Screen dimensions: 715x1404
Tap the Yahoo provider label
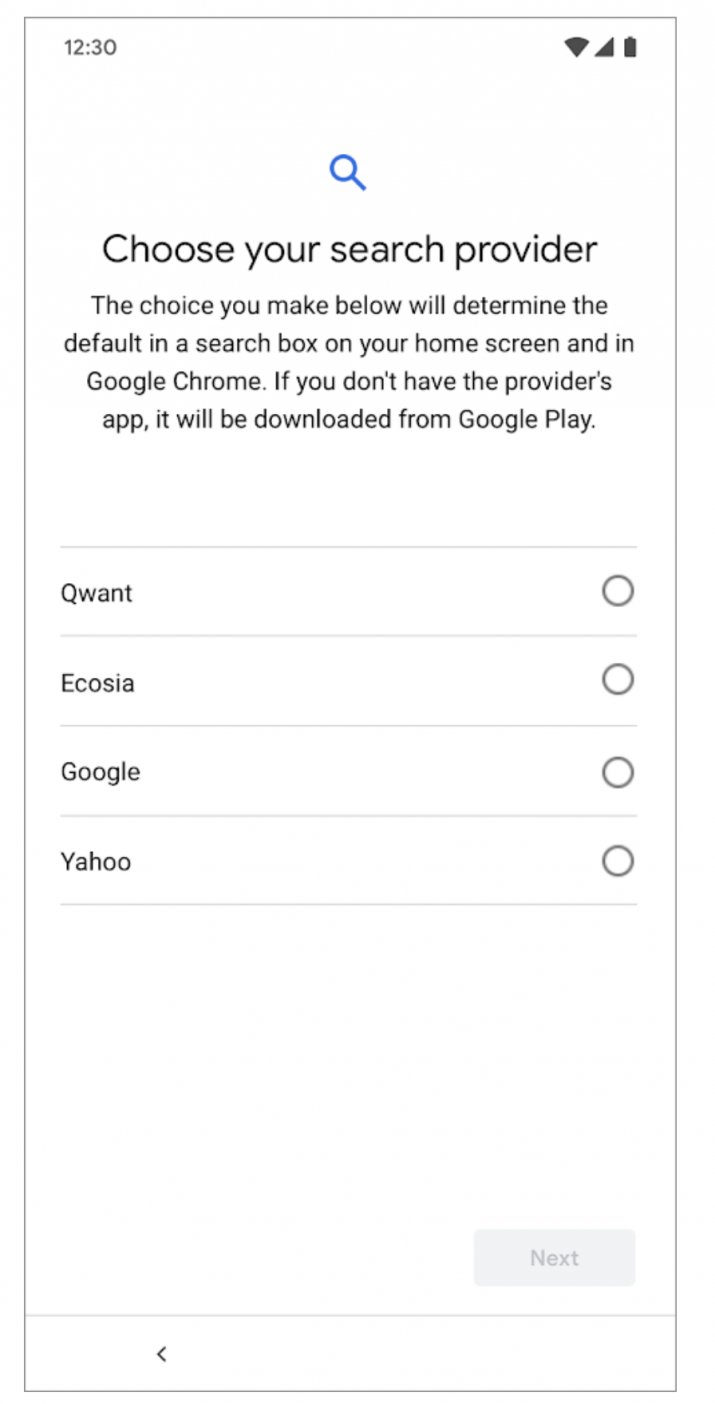point(96,861)
